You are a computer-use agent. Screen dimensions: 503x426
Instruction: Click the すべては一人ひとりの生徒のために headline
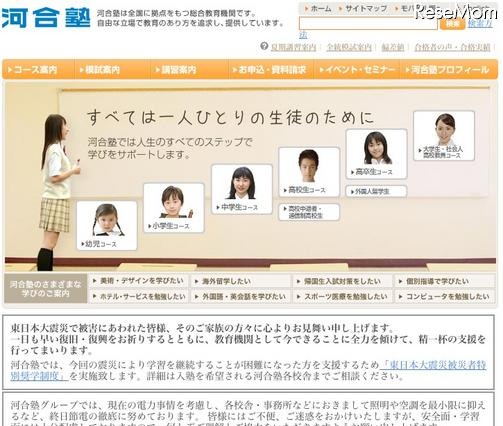(x=230, y=118)
